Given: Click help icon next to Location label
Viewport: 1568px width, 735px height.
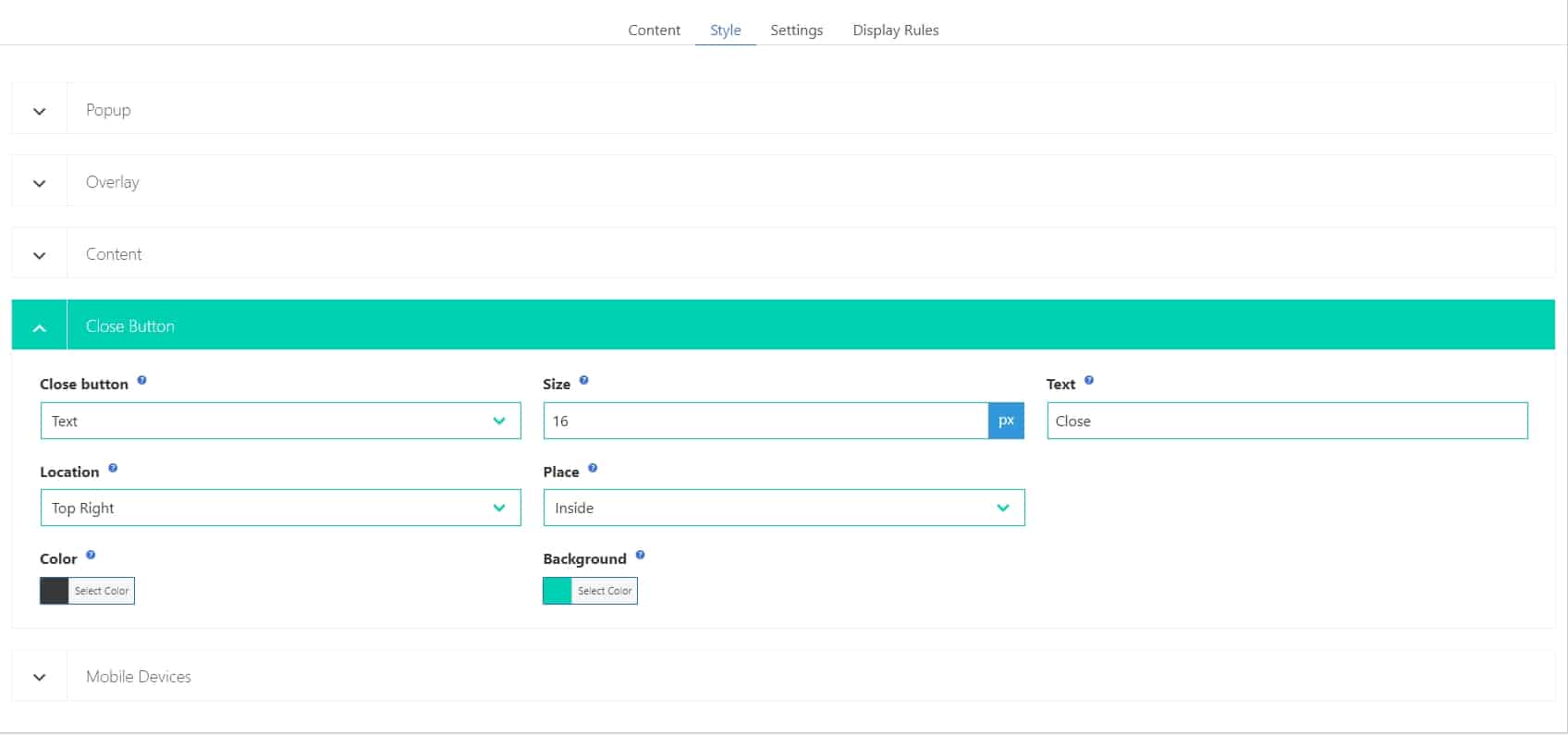Looking at the screenshot, I should (113, 468).
